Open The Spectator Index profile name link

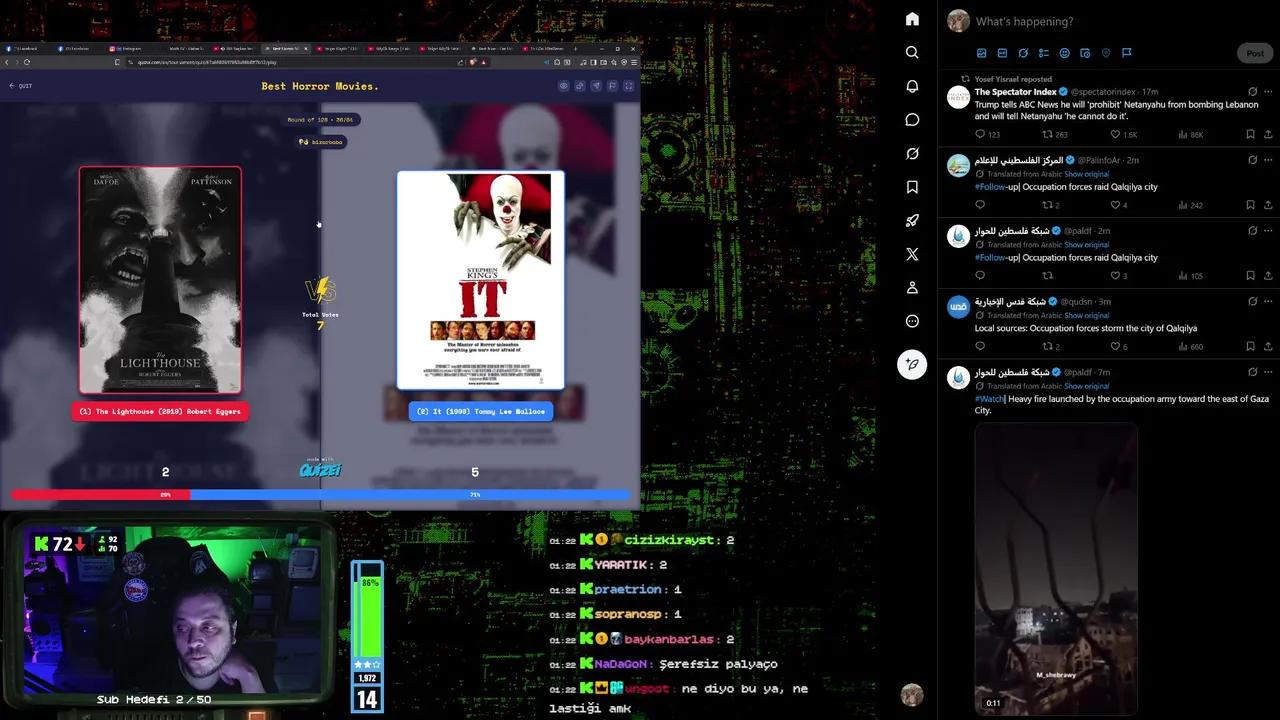point(1015,92)
